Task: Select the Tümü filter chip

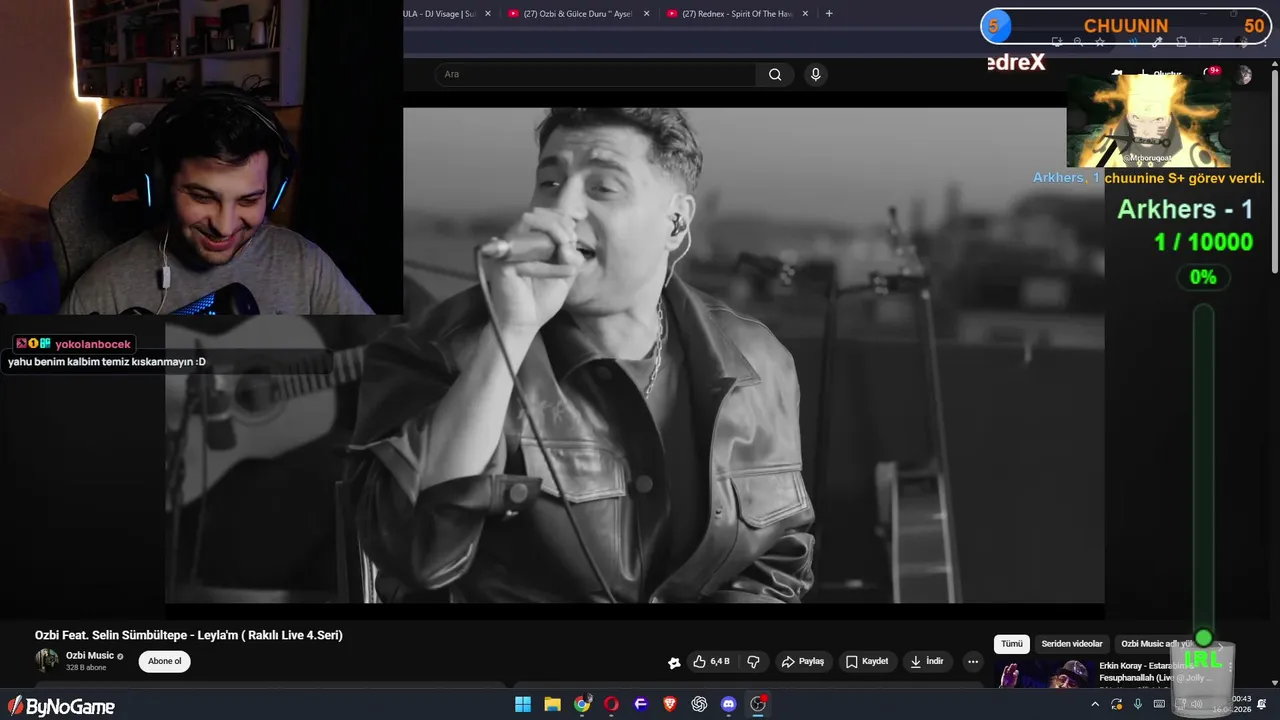Action: pyautogui.click(x=1012, y=644)
